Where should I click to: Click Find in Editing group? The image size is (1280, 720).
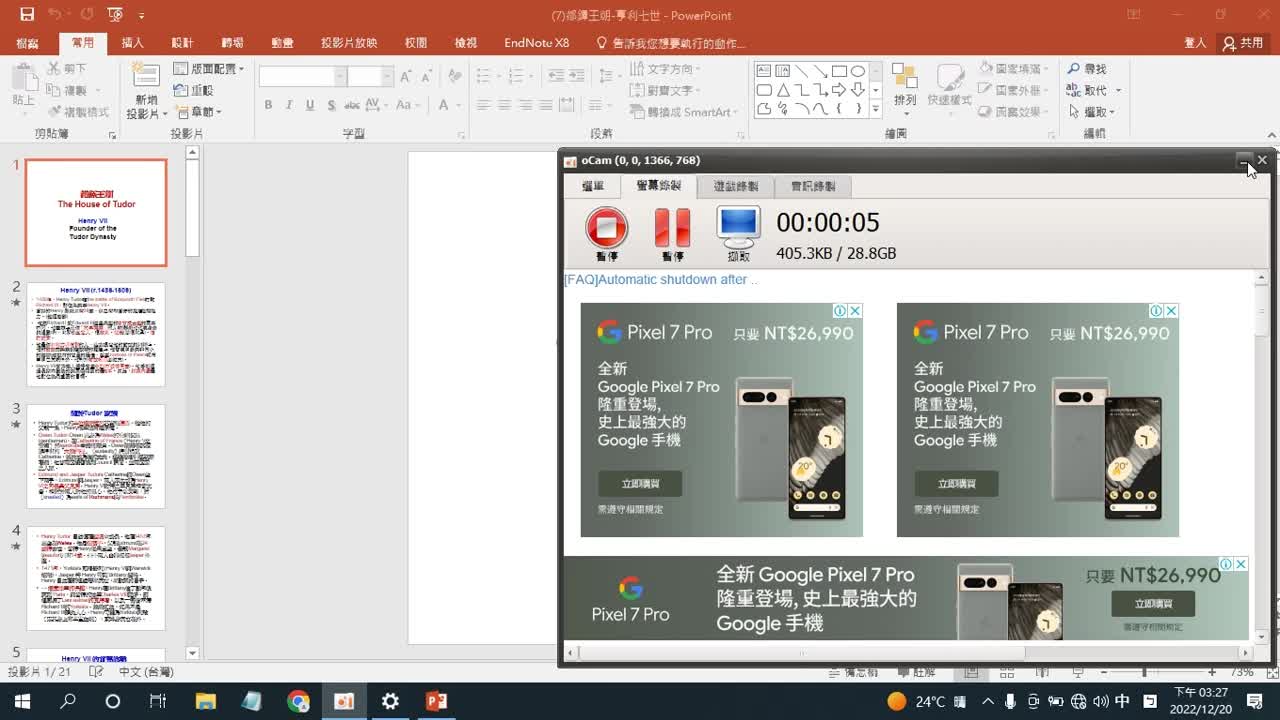pyautogui.click(x=1087, y=68)
